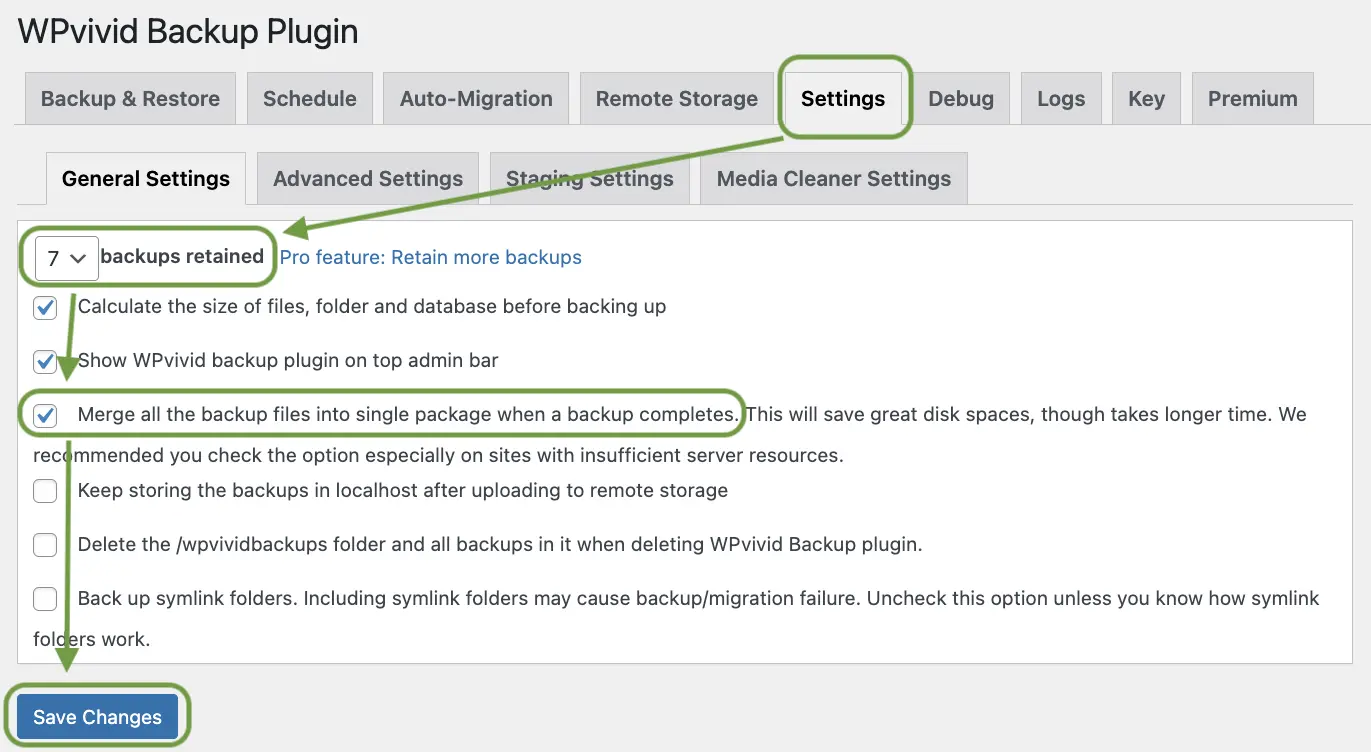1371x752 pixels.
Task: Open Media Cleaner Settings
Action: coord(833,178)
